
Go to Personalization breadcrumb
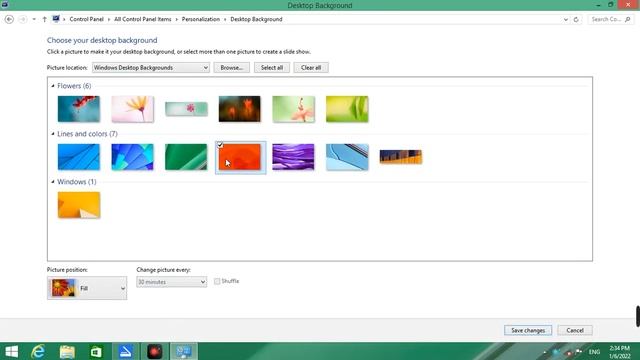[200, 19]
